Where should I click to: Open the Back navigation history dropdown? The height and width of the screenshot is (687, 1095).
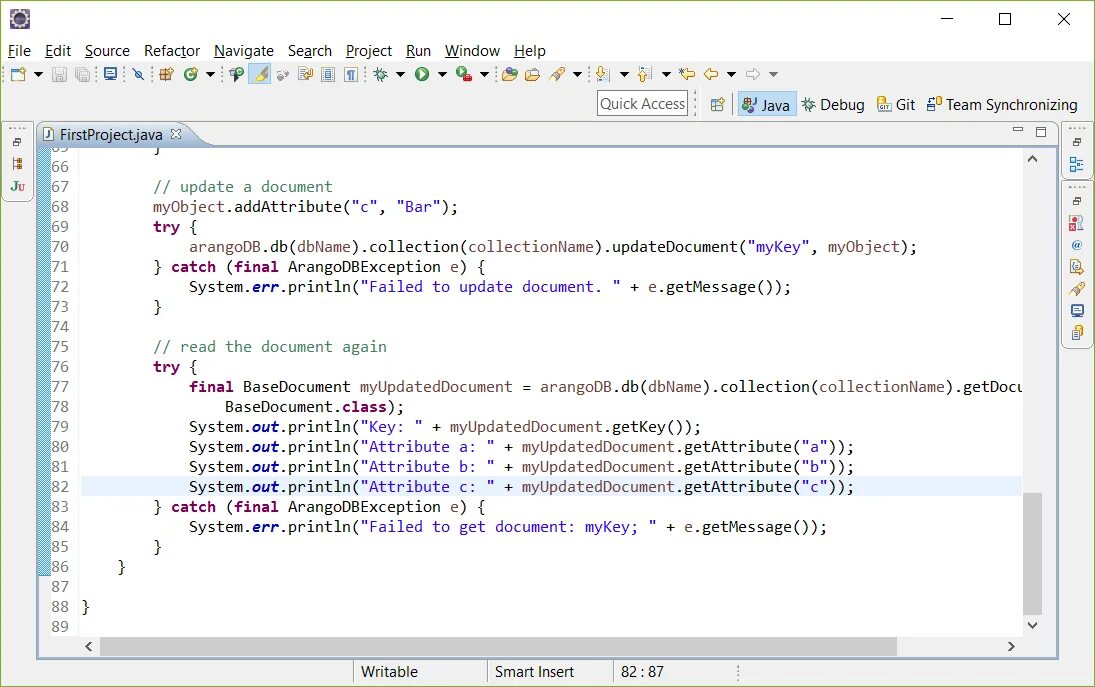[731, 74]
